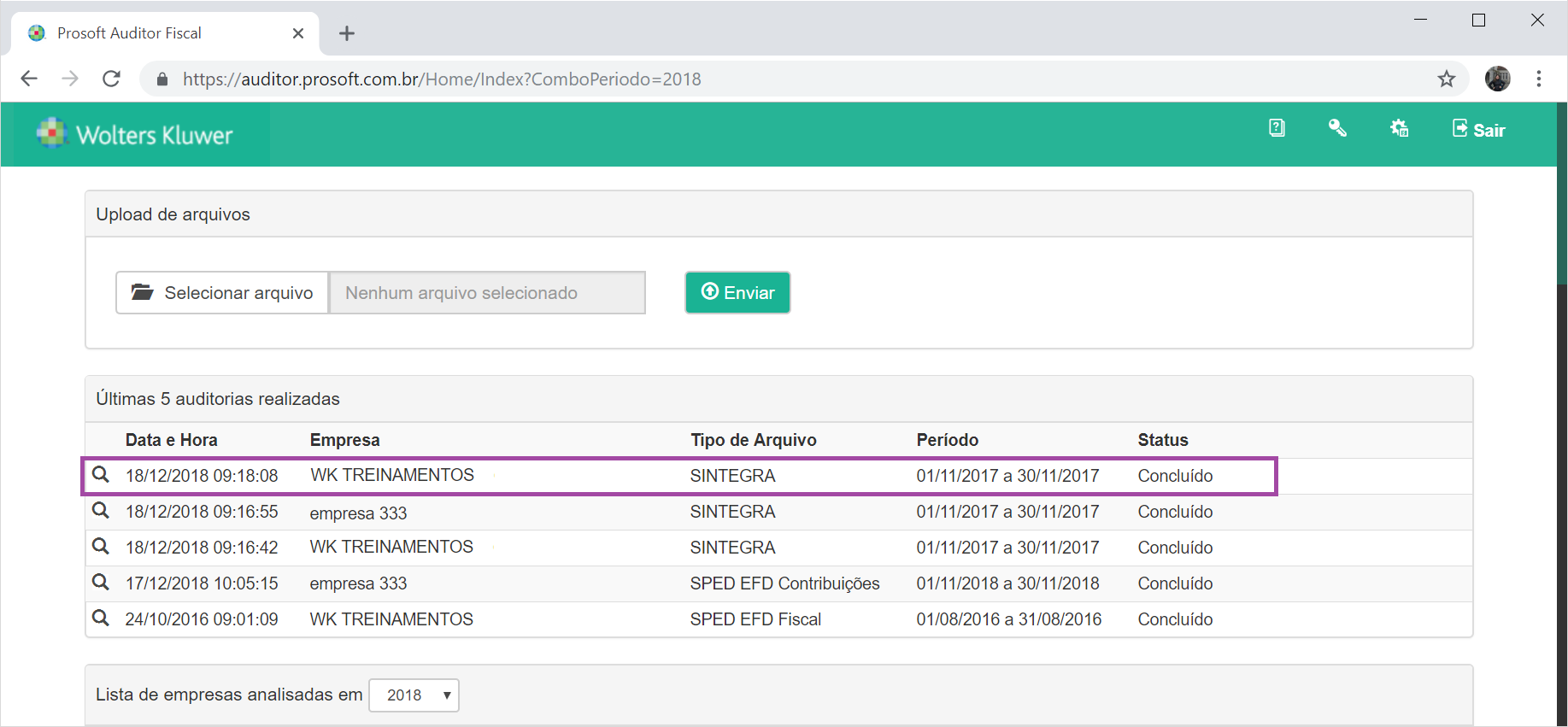Image resolution: width=1568 pixels, height=727 pixels.
Task: Bookmark this page with star icon
Action: click(1447, 79)
